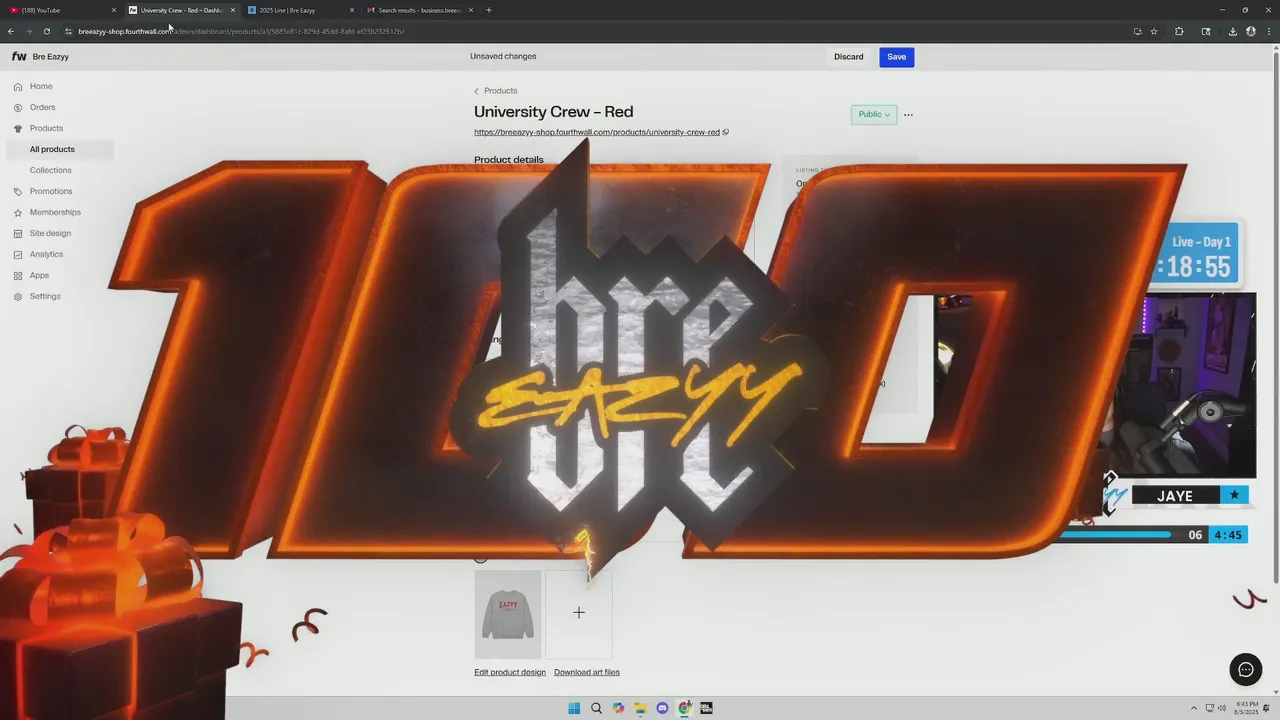Bookmark this page with star icon

[x=1154, y=31]
